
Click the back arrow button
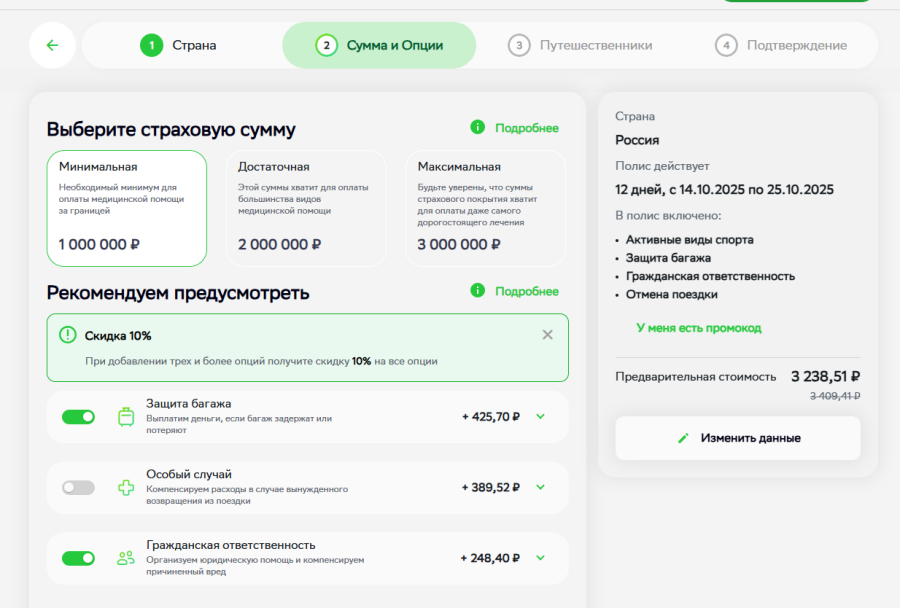click(x=52, y=45)
